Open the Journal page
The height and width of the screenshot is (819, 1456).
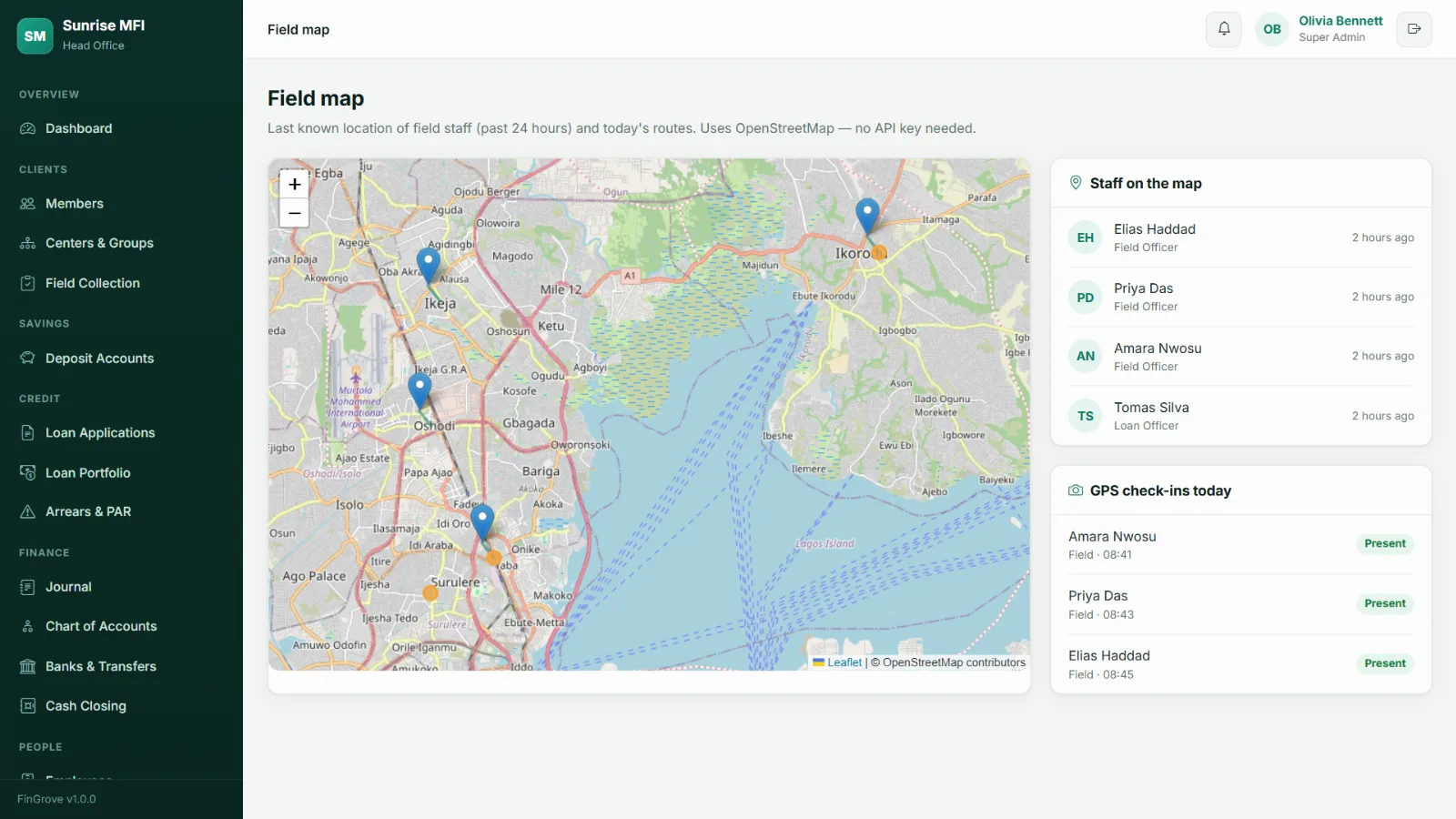(x=121, y=587)
